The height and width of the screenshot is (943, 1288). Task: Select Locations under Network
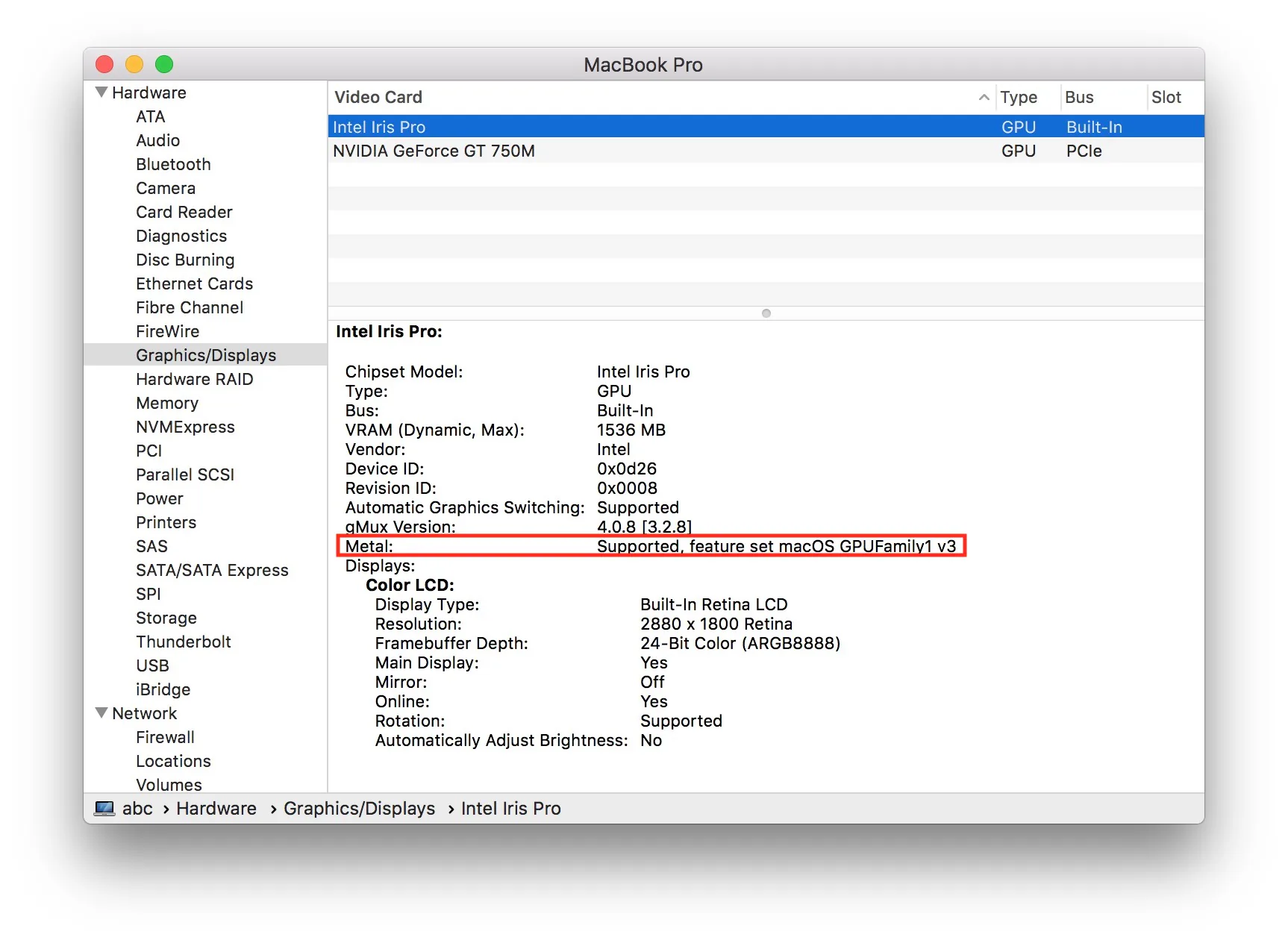[x=173, y=761]
